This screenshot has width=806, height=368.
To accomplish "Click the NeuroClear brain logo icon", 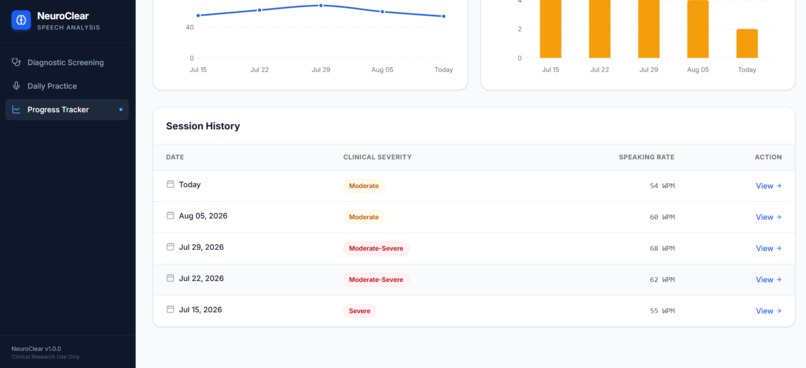I will coord(21,21).
